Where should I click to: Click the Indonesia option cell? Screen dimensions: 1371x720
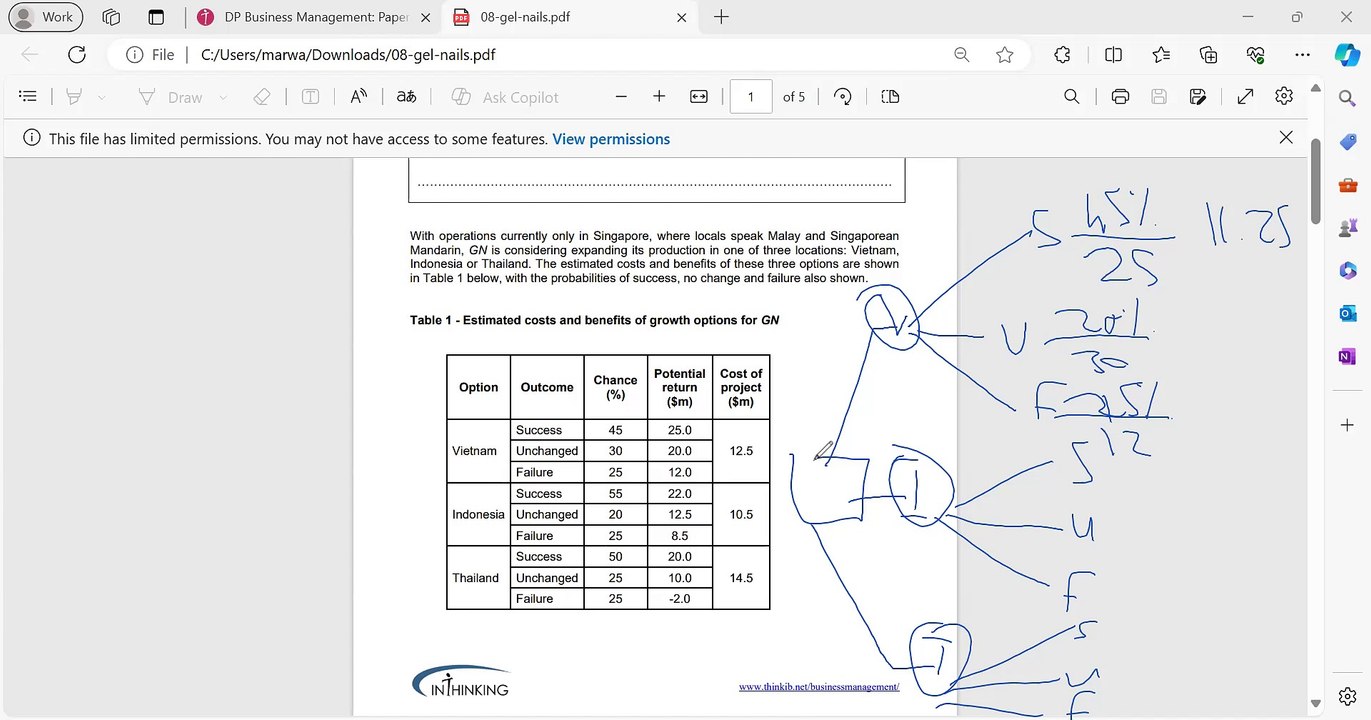pyautogui.click(x=478, y=514)
